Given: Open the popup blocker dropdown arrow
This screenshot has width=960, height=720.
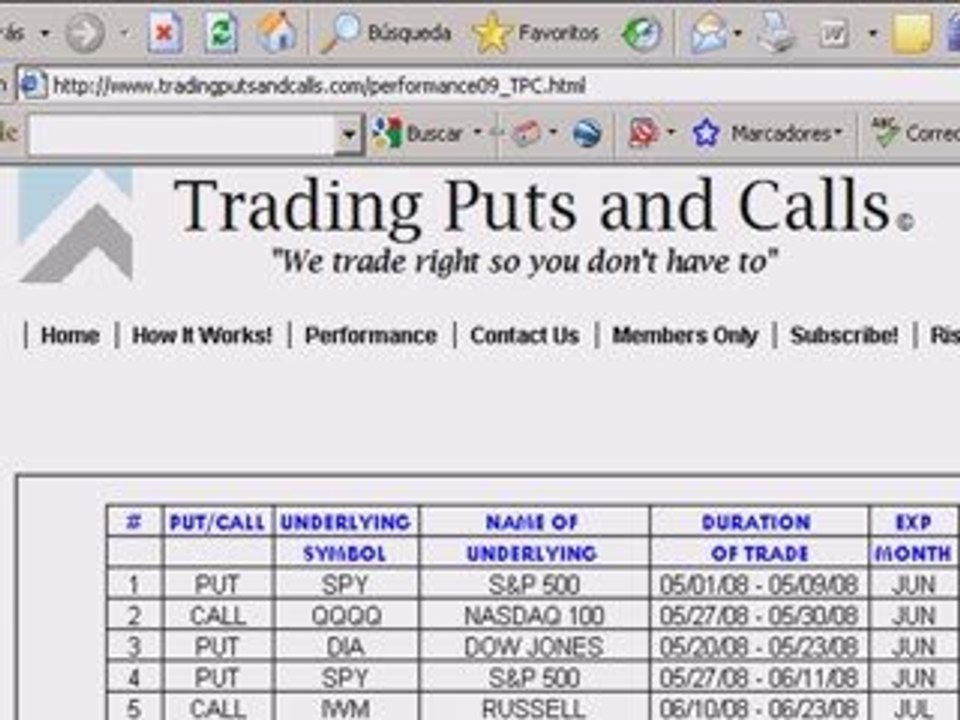Looking at the screenshot, I should [x=671, y=132].
